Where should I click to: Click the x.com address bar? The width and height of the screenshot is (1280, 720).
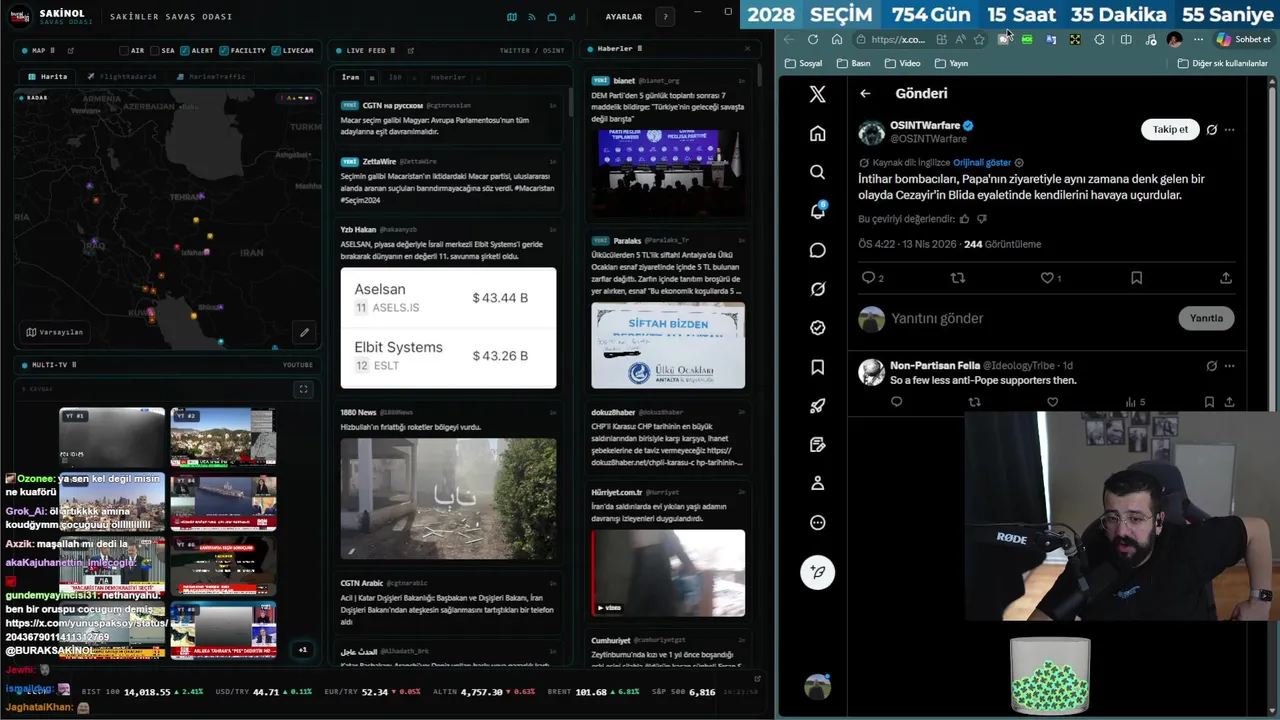897,39
